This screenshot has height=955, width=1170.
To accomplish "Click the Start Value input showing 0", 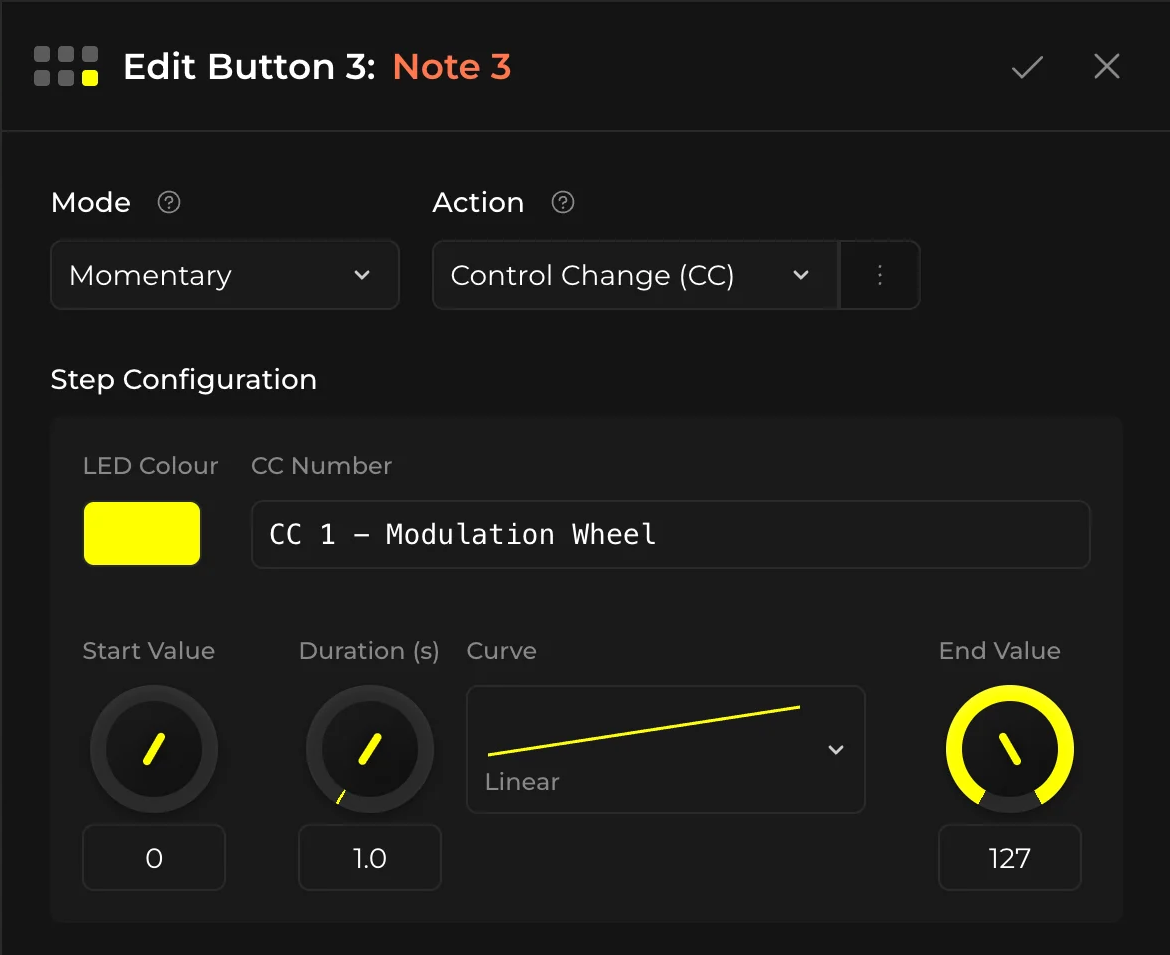I will pos(153,857).
